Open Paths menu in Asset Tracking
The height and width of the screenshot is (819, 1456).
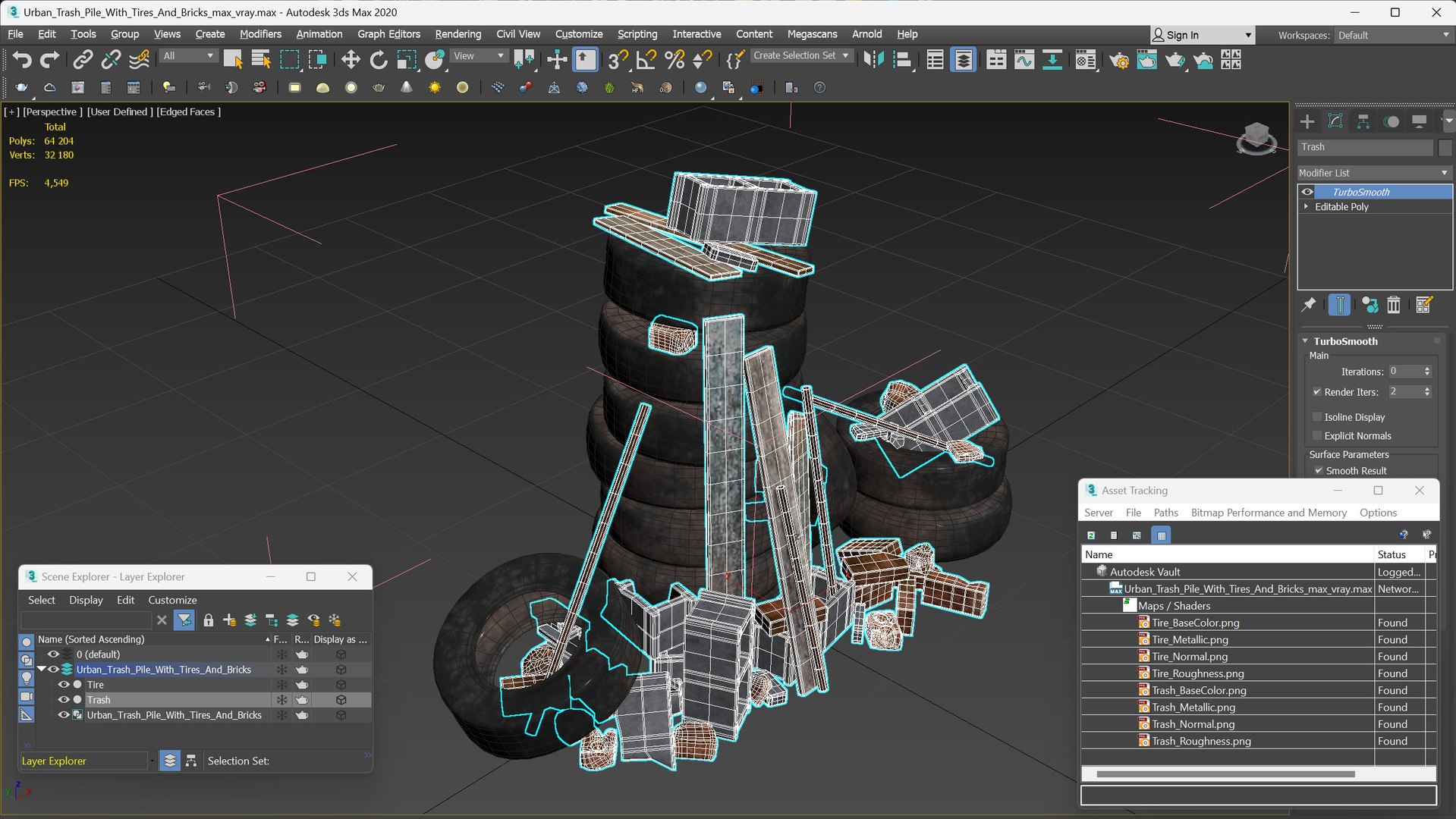[1165, 513]
